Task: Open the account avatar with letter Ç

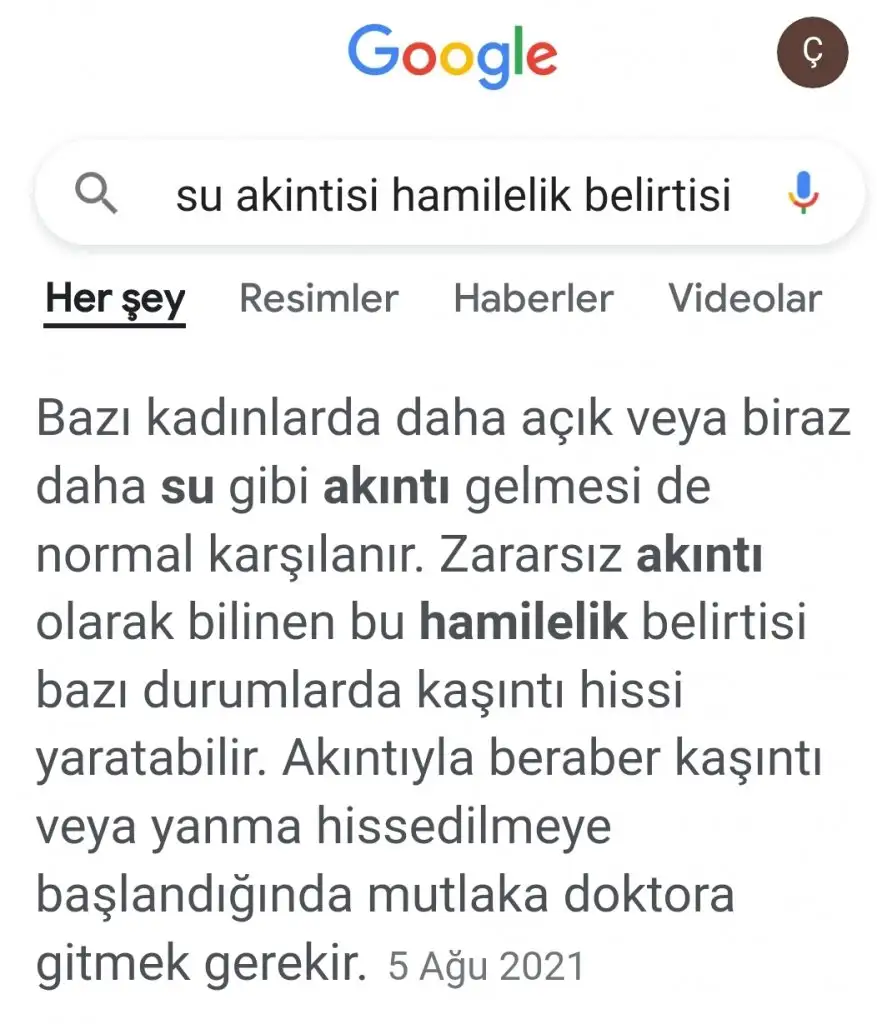Action: pyautogui.click(x=812, y=52)
